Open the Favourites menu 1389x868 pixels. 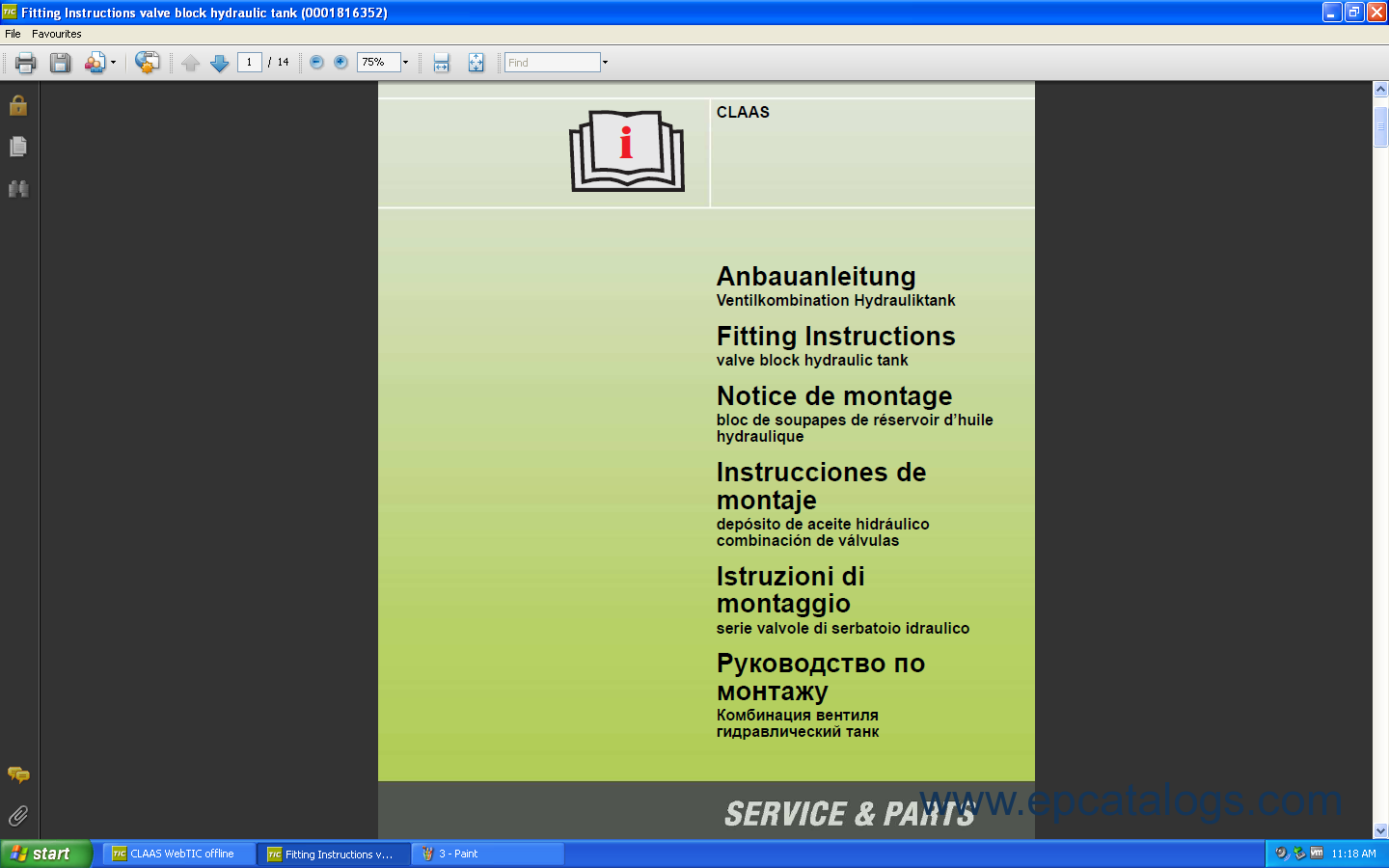coord(57,34)
